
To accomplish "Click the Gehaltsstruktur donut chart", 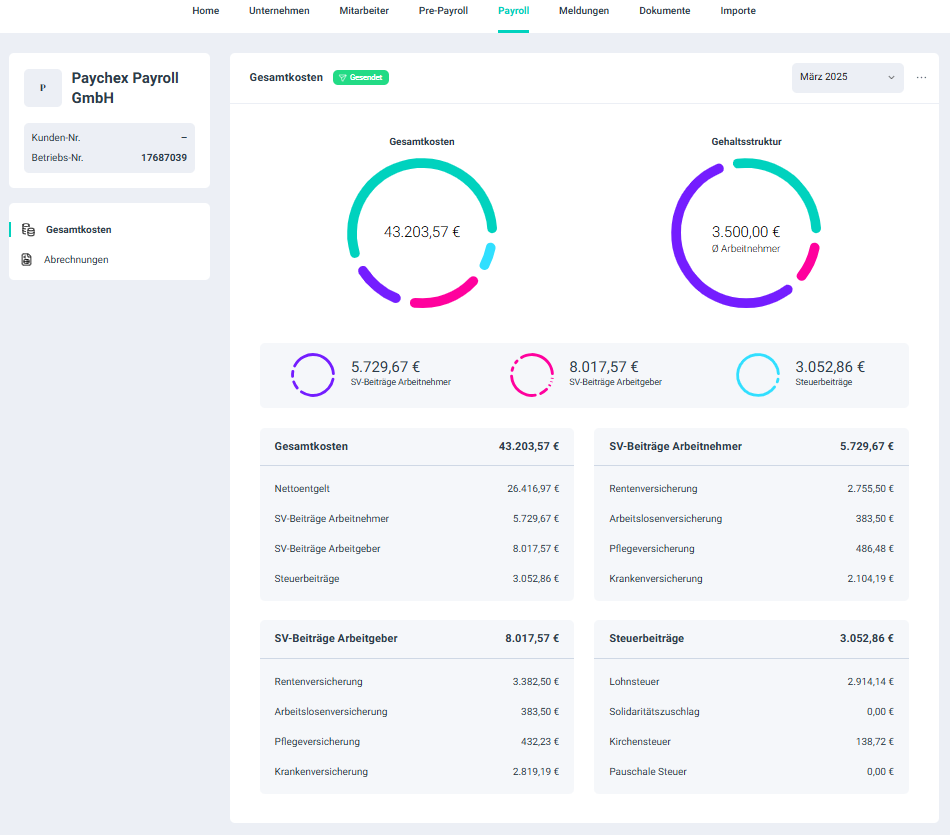I will pos(745,232).
